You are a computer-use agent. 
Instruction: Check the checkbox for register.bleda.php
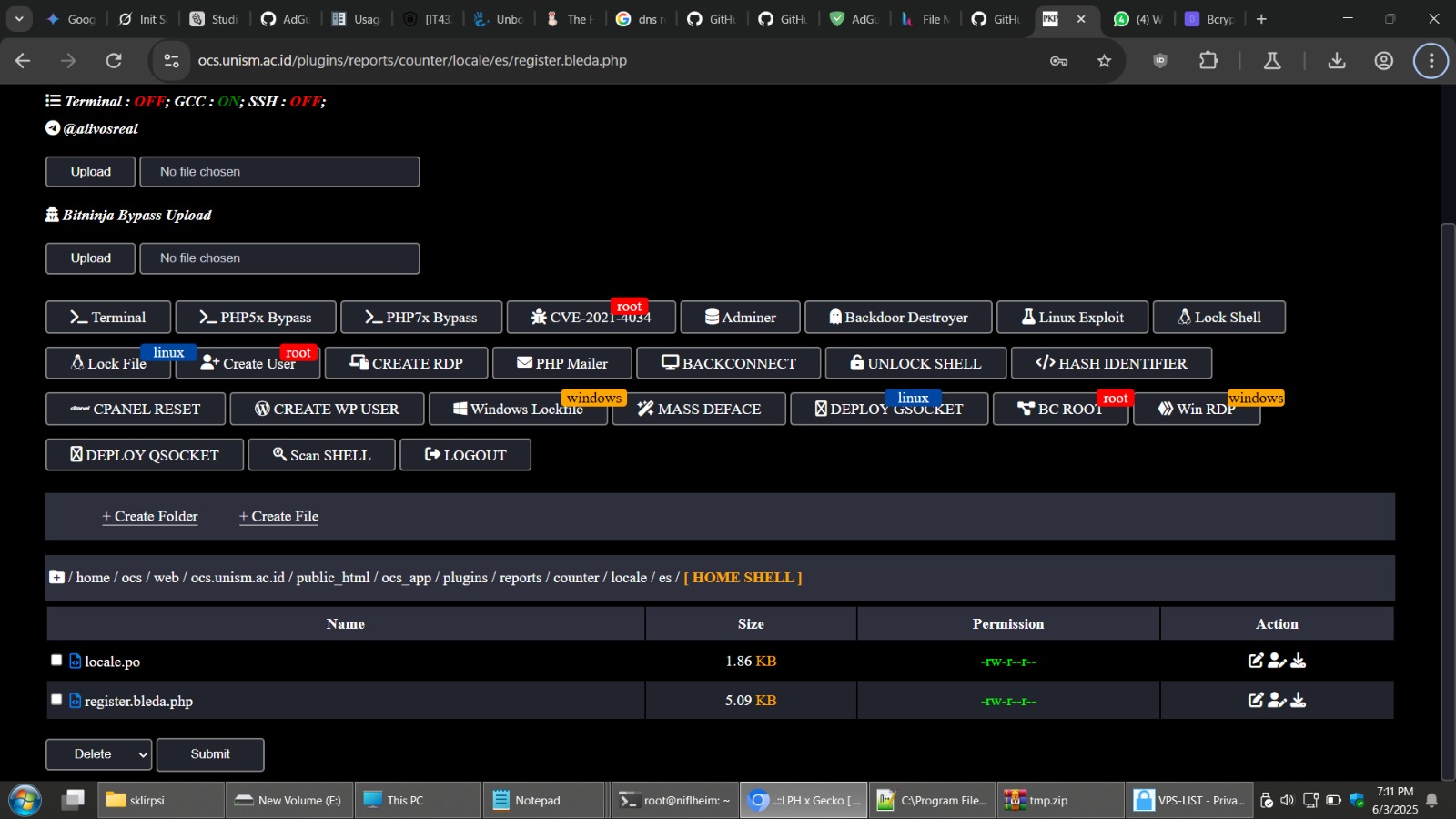(x=56, y=699)
